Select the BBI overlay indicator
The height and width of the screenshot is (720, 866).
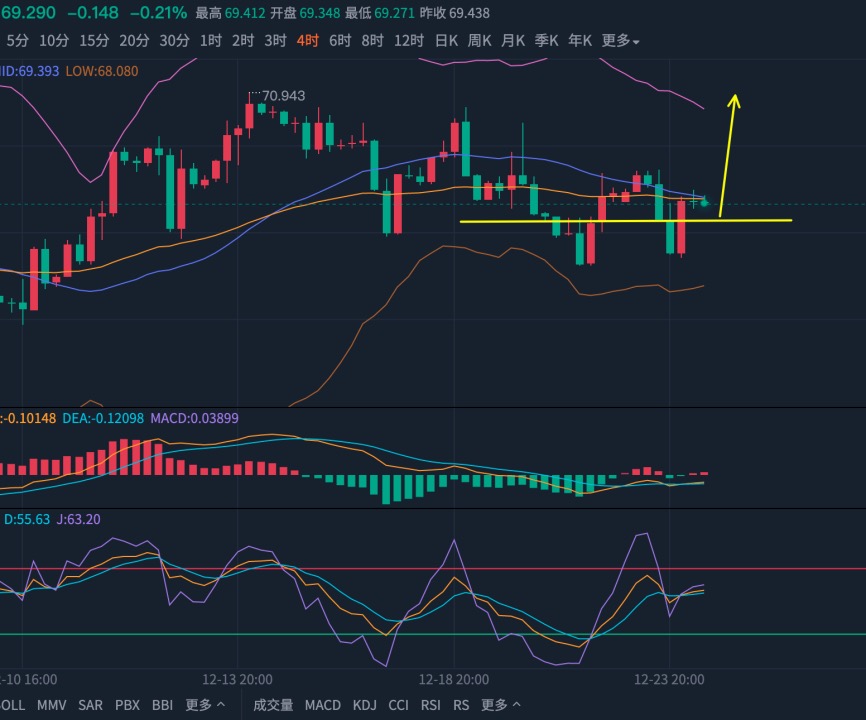coord(162,705)
